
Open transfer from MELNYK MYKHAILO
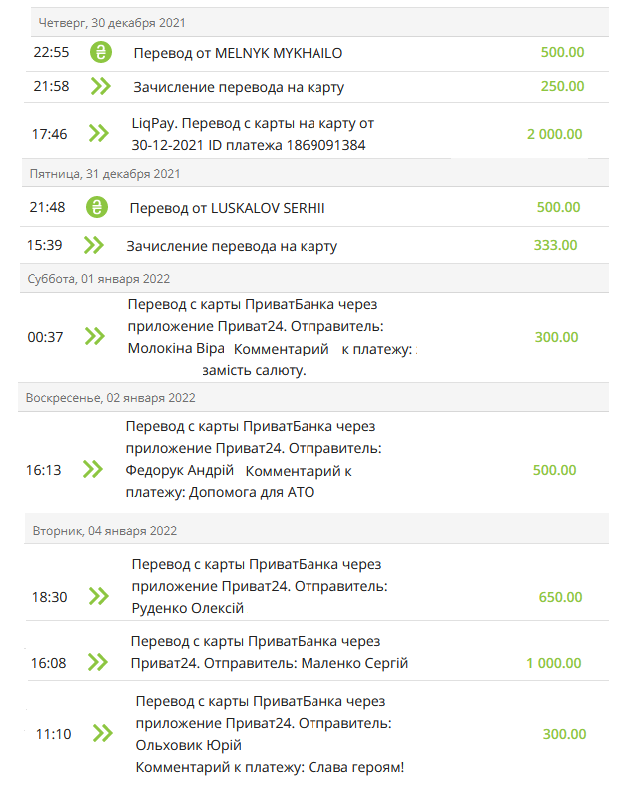coord(318,54)
